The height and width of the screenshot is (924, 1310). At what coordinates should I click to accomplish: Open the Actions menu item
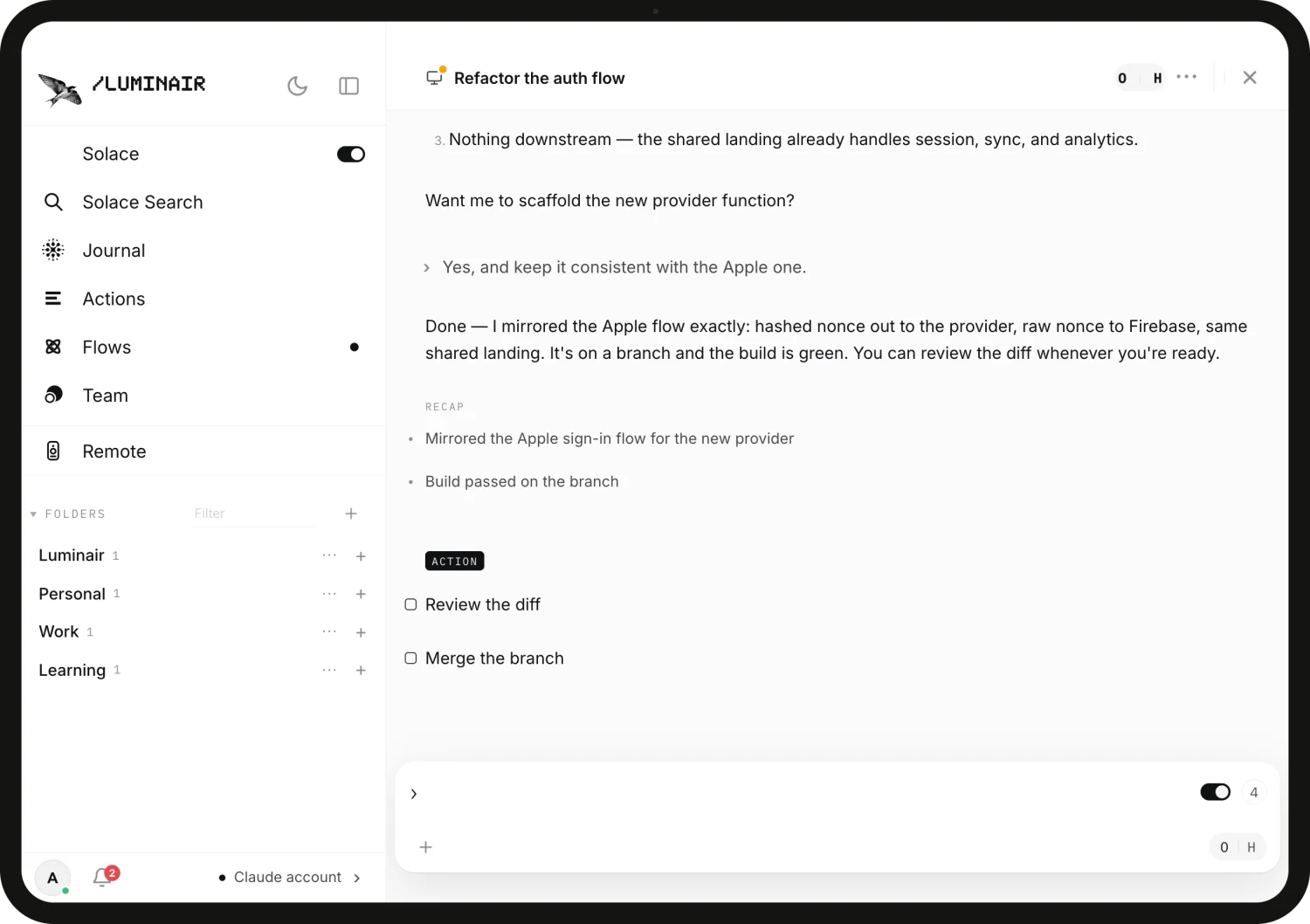203,299
